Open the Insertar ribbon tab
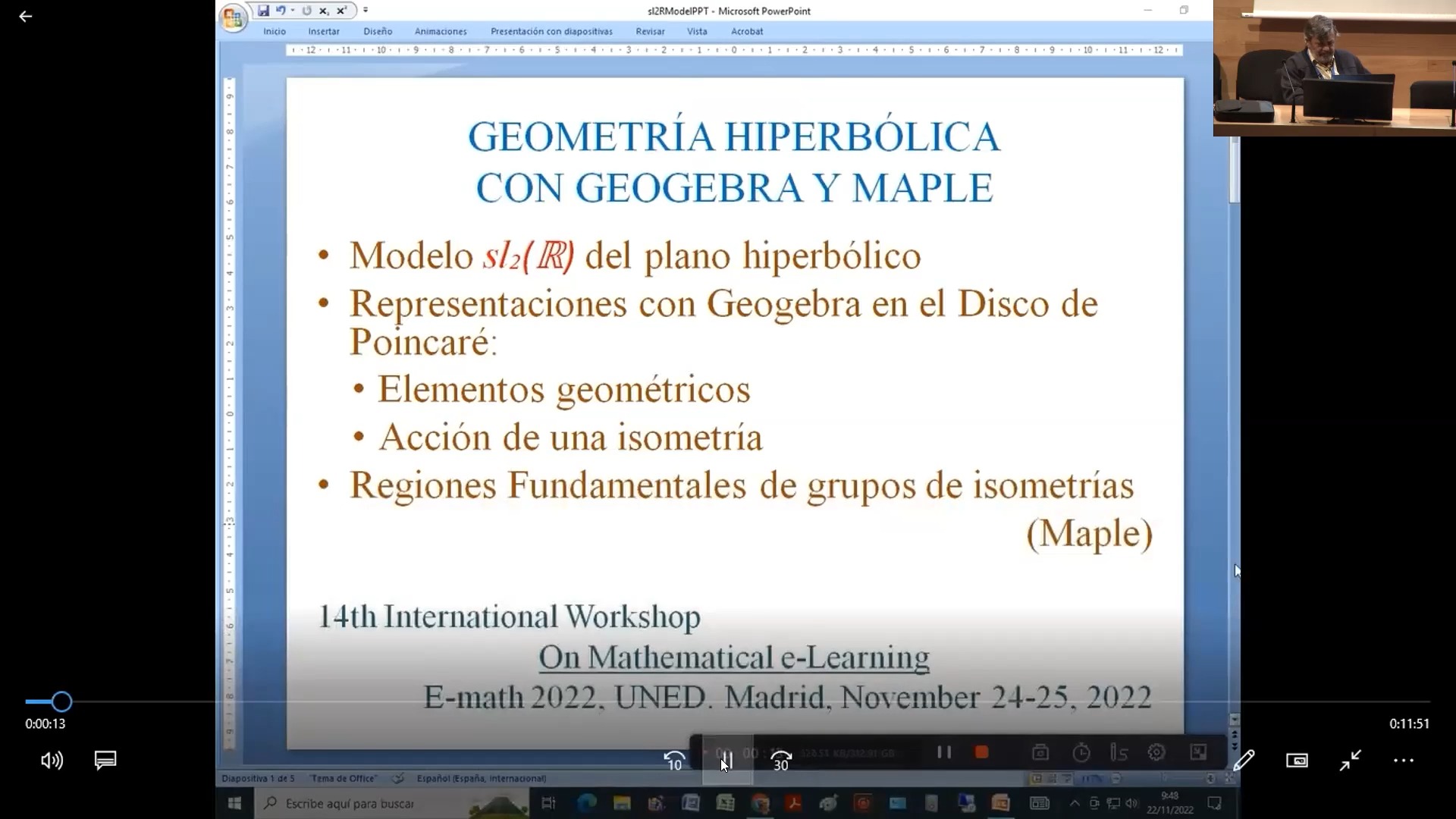The width and height of the screenshot is (1456, 819). pos(324,31)
